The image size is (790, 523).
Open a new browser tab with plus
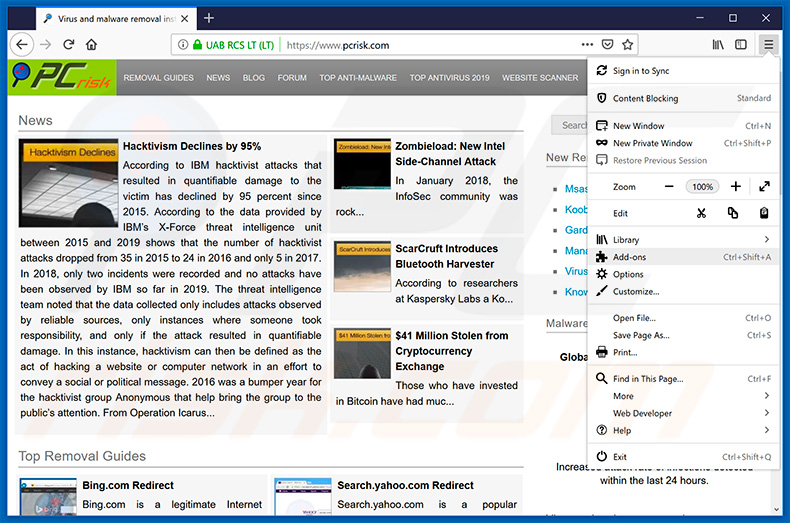209,18
